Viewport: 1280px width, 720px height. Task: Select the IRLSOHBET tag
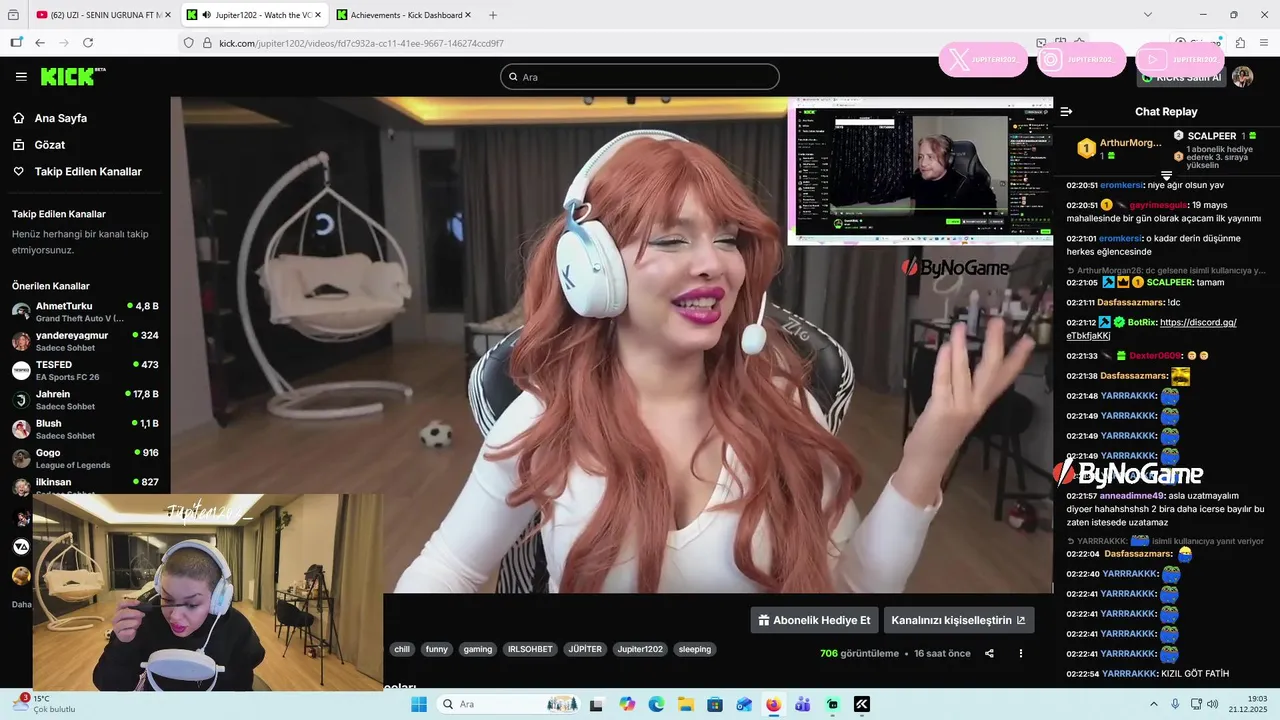(x=530, y=649)
